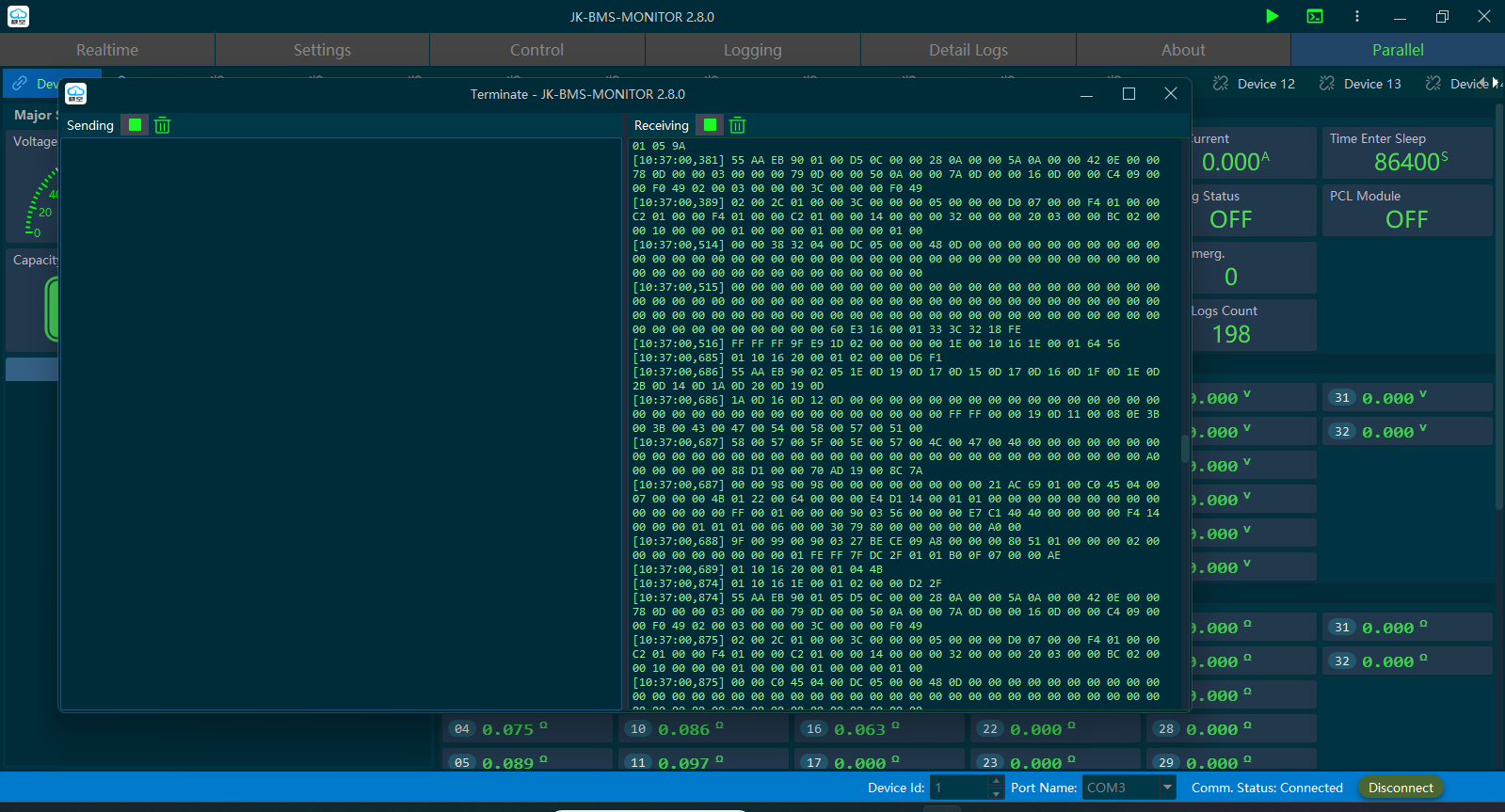Go to the Logging tab
1505x812 pixels.
[752, 50]
